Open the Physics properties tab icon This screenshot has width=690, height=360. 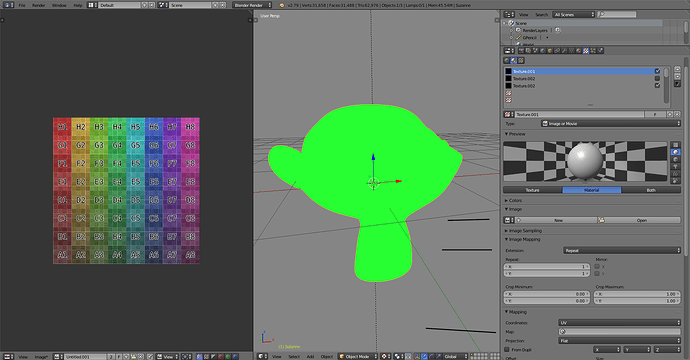click(600, 51)
